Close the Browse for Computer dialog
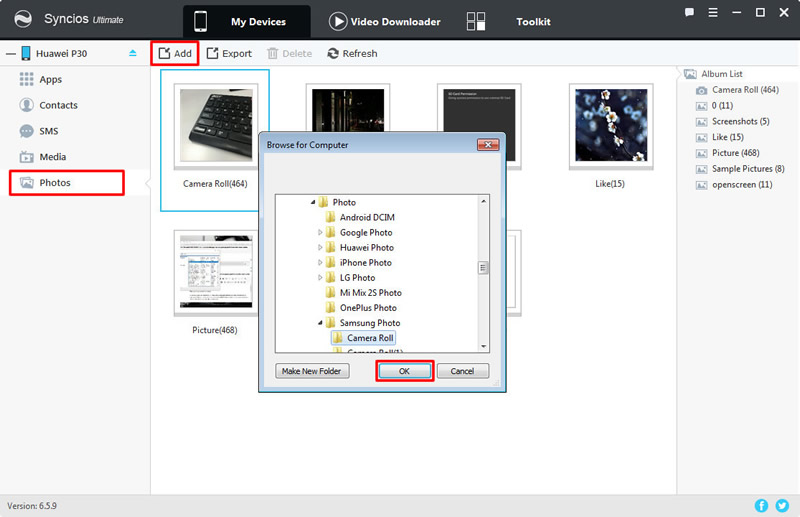 tap(488, 145)
